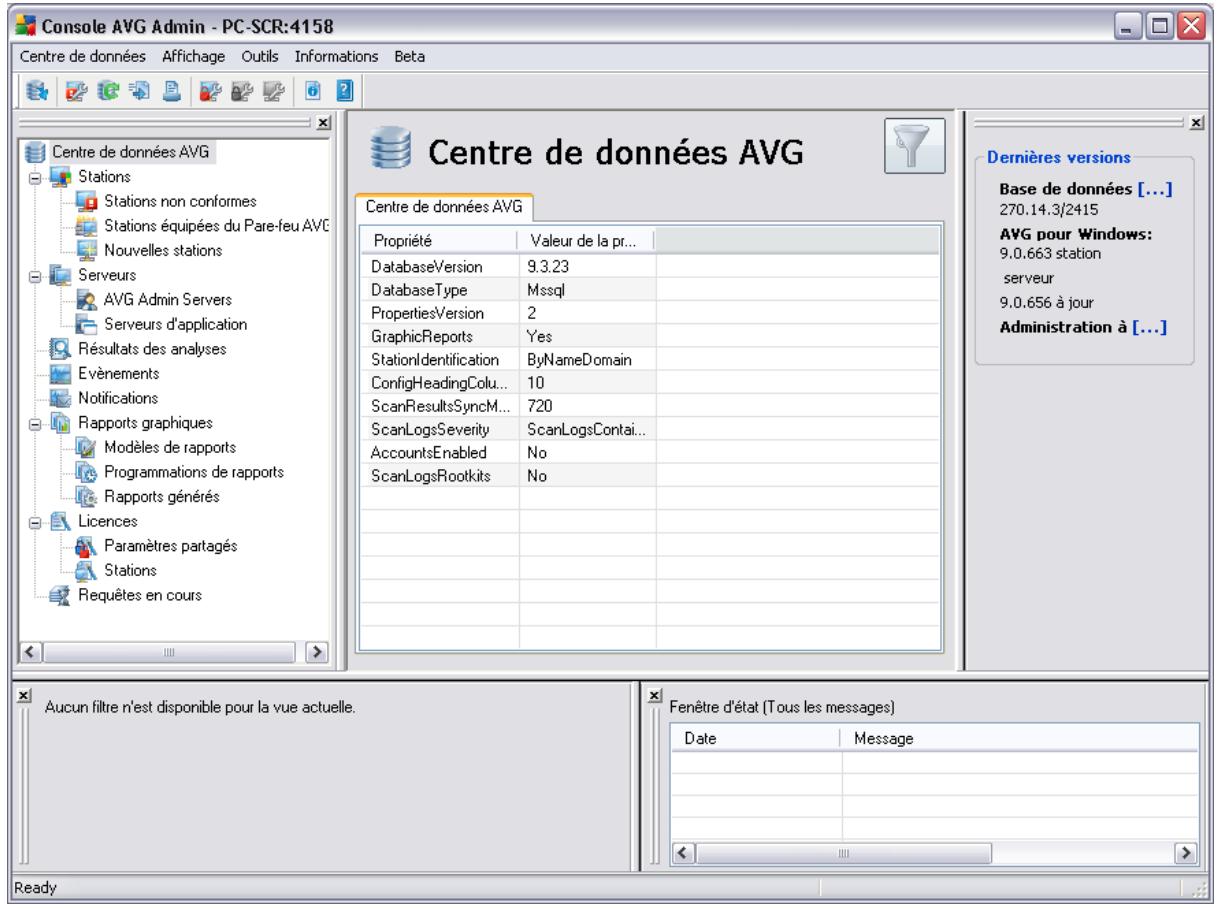Select Paramètres partagés under Licences
The width and height of the screenshot is (1220, 909).
click(171, 546)
